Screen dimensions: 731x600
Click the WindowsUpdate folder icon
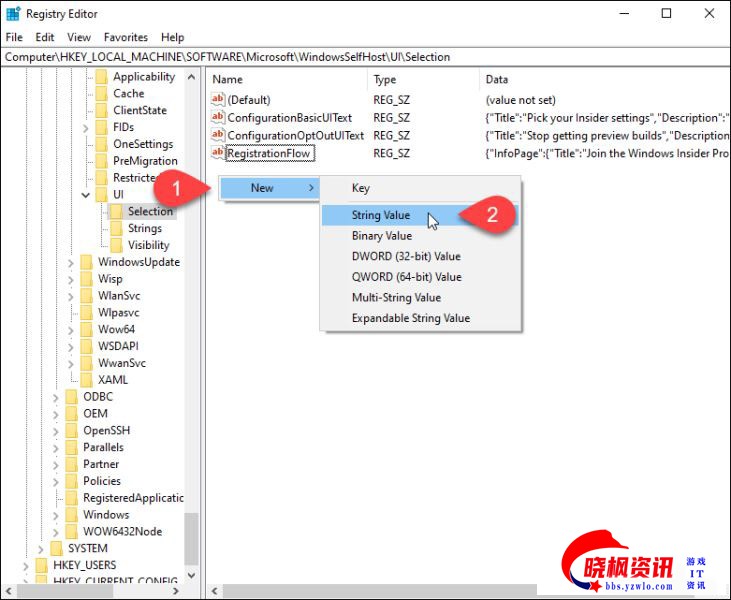click(86, 262)
